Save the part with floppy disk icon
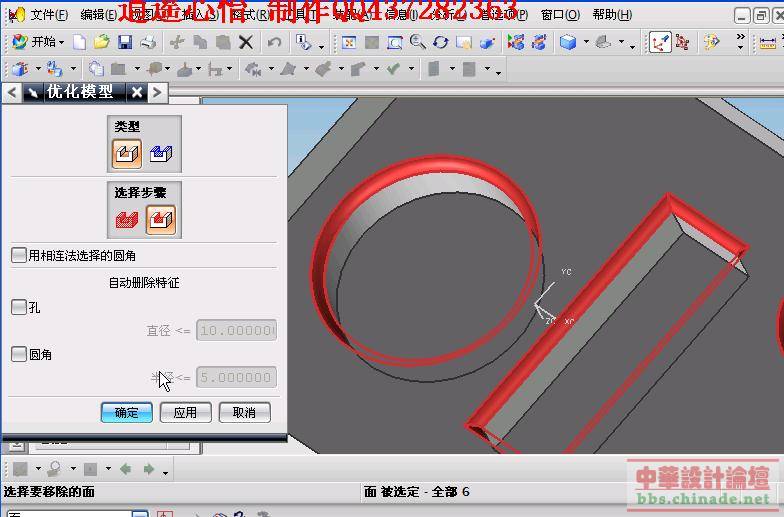The width and height of the screenshot is (784, 517). pyautogui.click(x=125, y=43)
